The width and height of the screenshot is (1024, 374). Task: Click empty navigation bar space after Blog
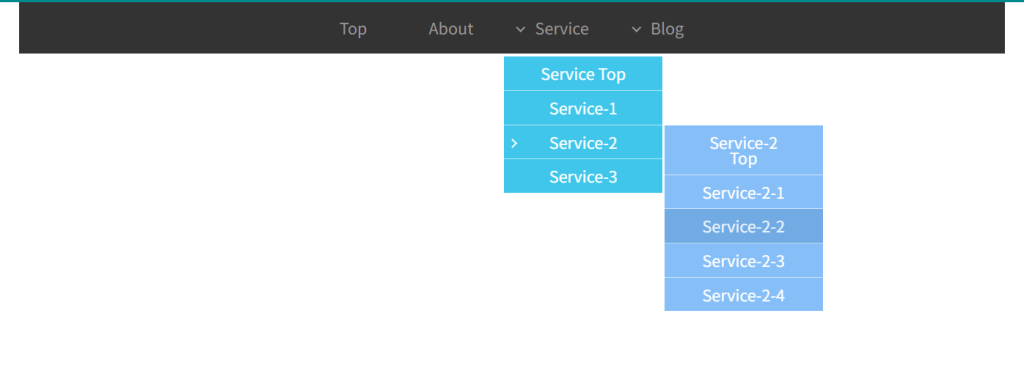(x=849, y=29)
